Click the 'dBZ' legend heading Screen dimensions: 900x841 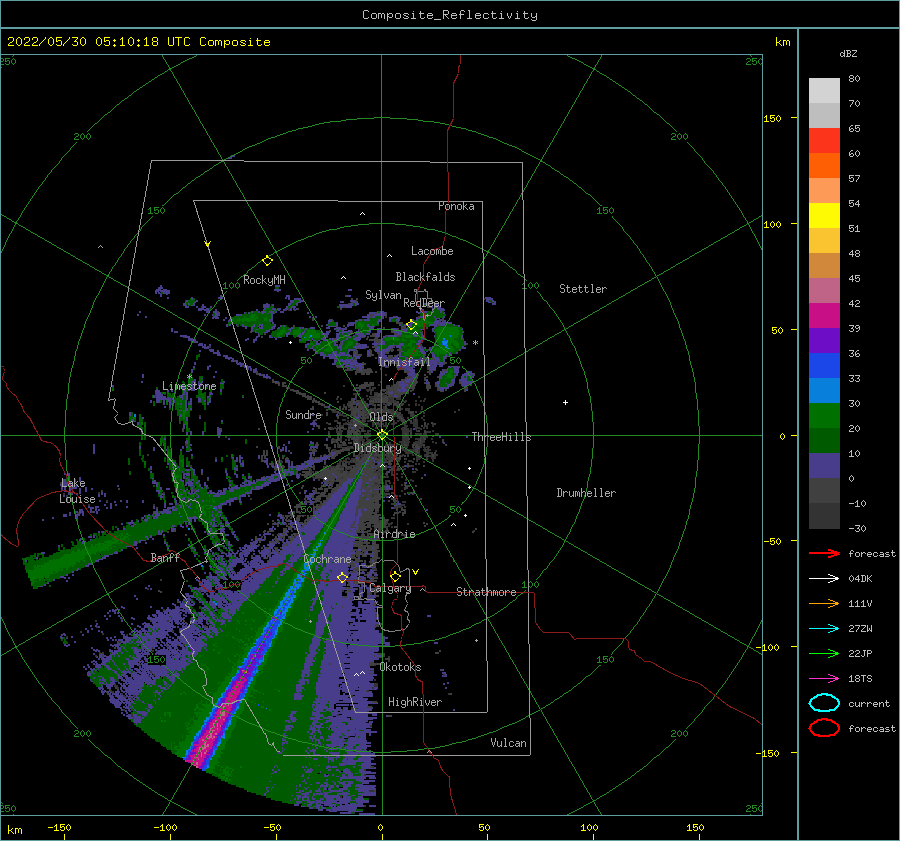(x=848, y=53)
